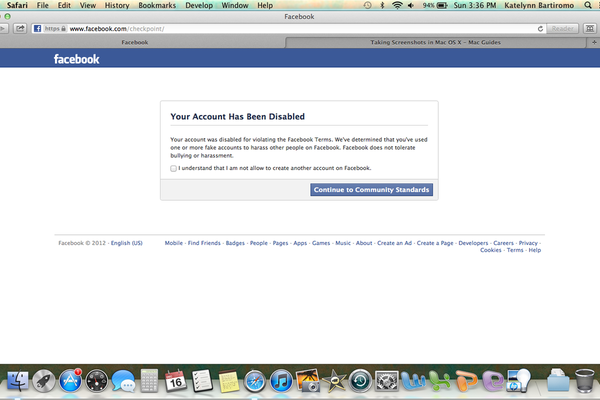
Task: Click the volume icon in menu bar
Action: (411, 5)
